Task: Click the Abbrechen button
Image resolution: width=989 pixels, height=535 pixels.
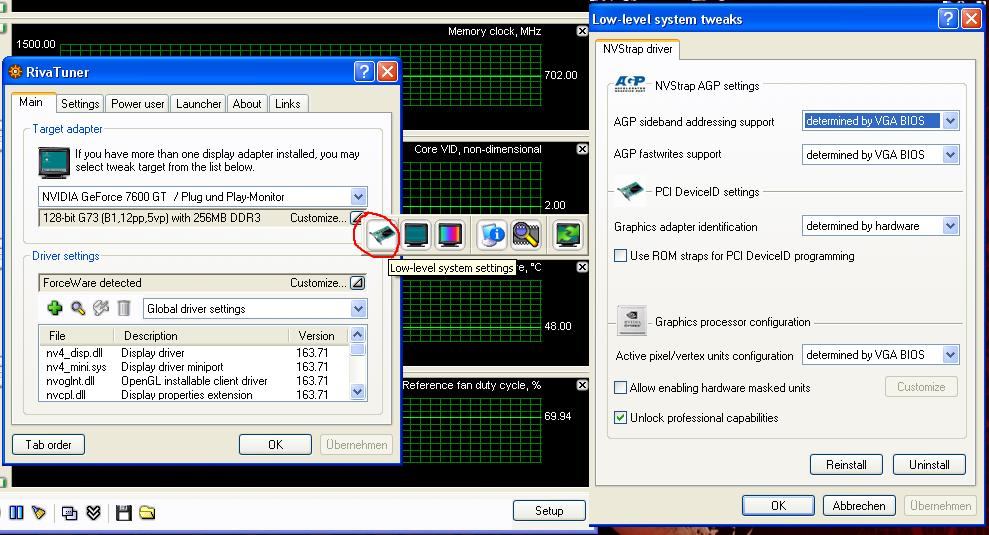Action: pos(859,505)
